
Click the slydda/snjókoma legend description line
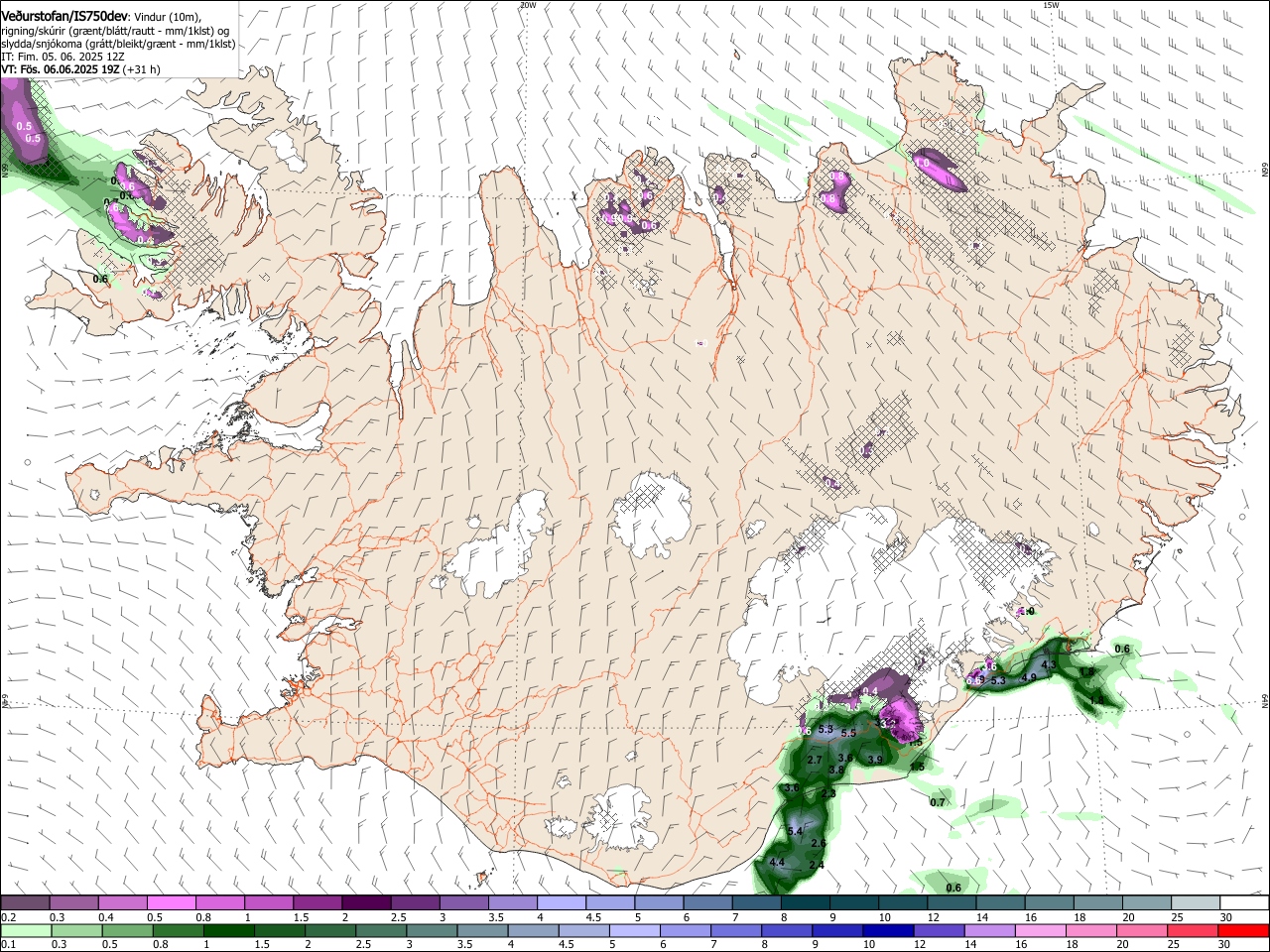click(118, 44)
